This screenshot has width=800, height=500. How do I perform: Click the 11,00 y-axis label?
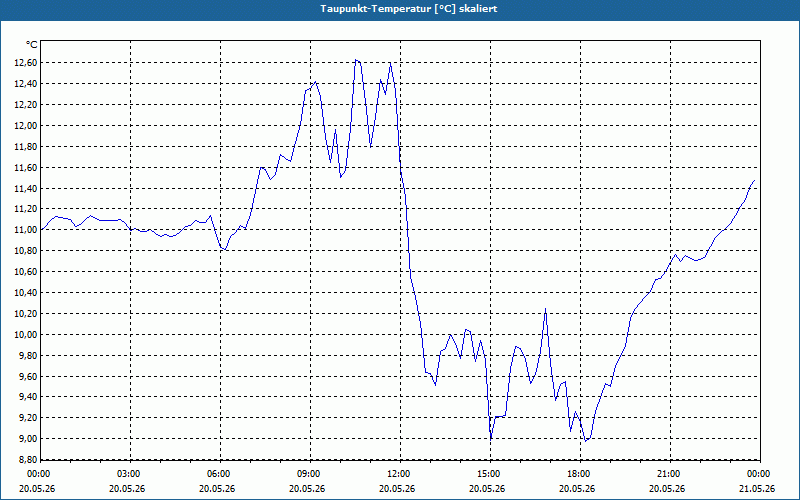[x=27, y=230]
